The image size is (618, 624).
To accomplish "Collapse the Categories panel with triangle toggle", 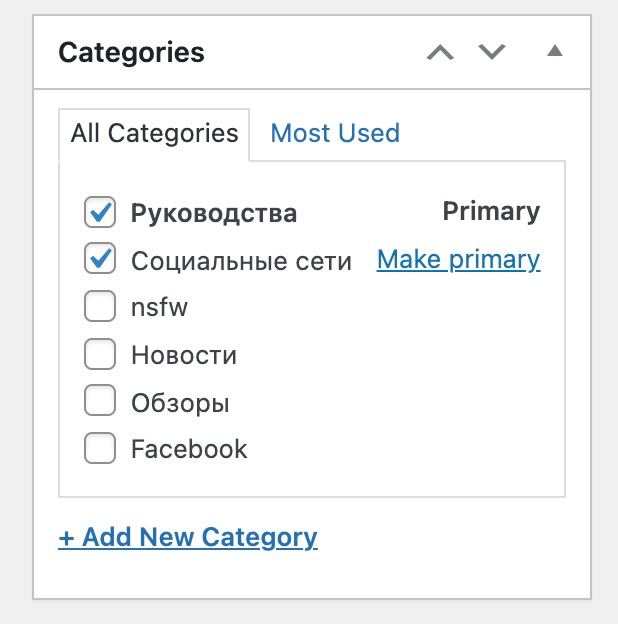I will [555, 51].
